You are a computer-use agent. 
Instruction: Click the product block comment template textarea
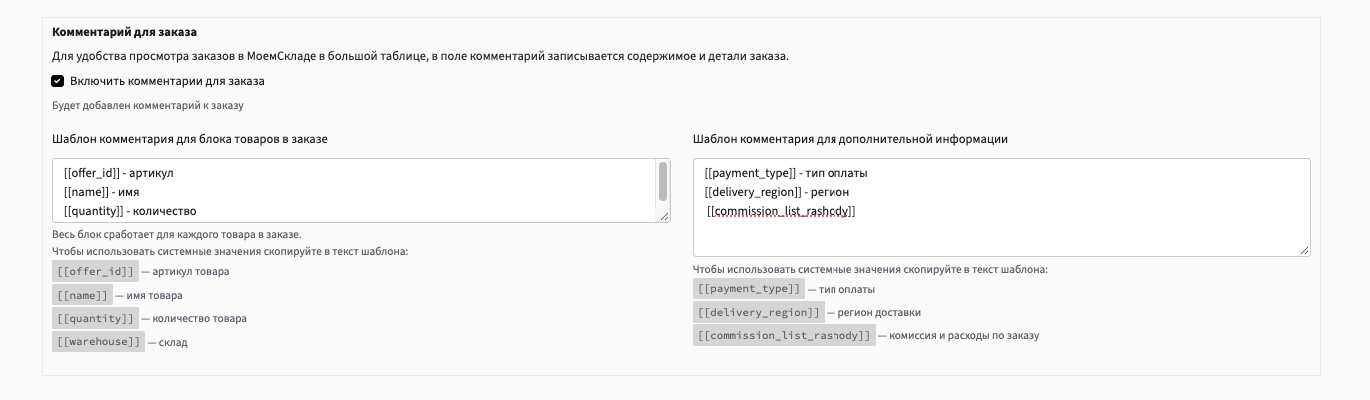361,190
